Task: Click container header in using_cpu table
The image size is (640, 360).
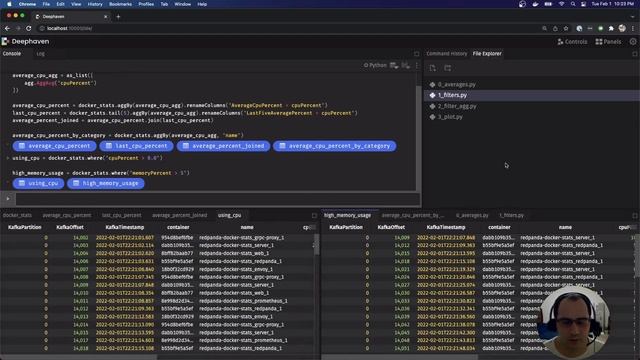Action: (x=178, y=227)
